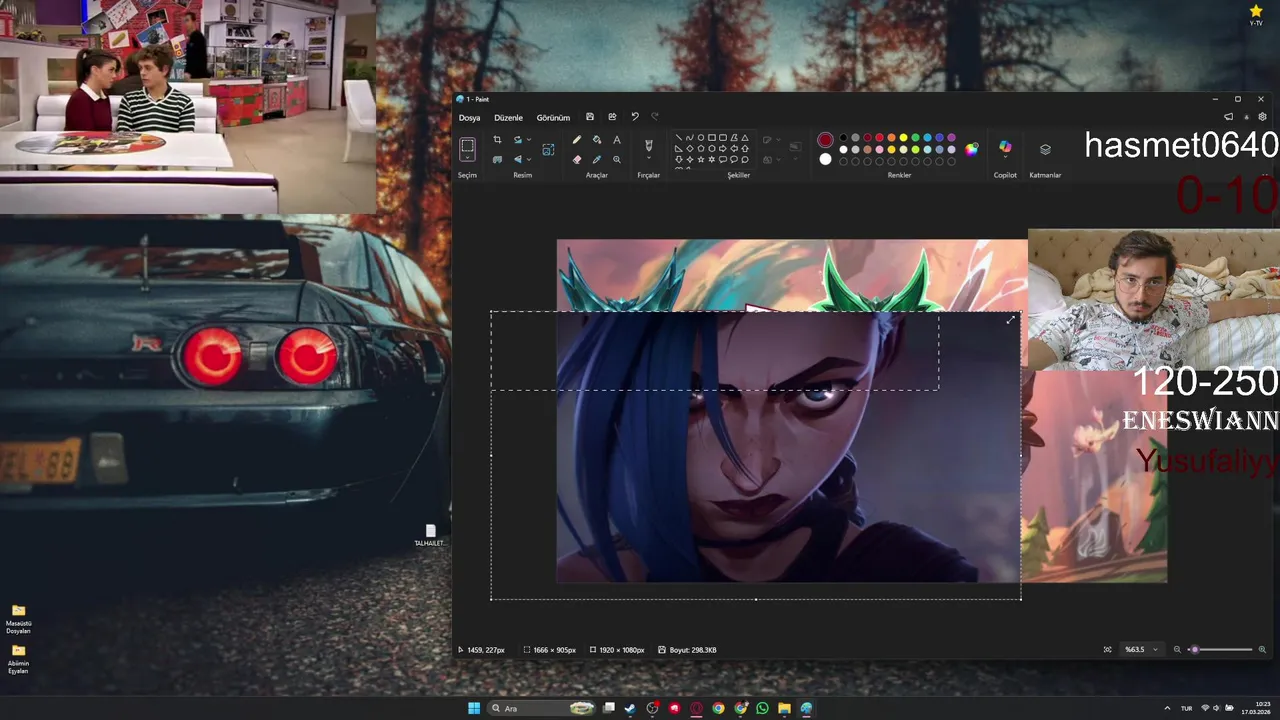Click the Copilot label in ribbon
This screenshot has width=1280, height=720.
[1005, 175]
